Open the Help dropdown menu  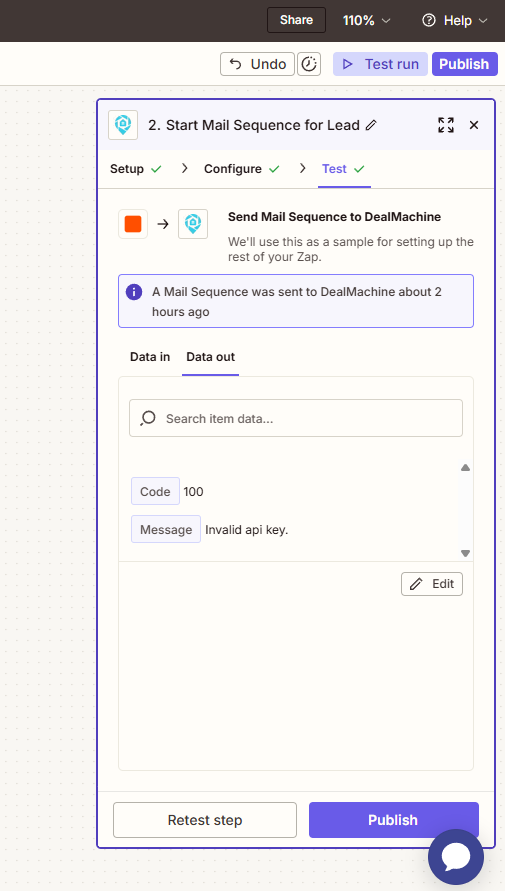click(454, 20)
